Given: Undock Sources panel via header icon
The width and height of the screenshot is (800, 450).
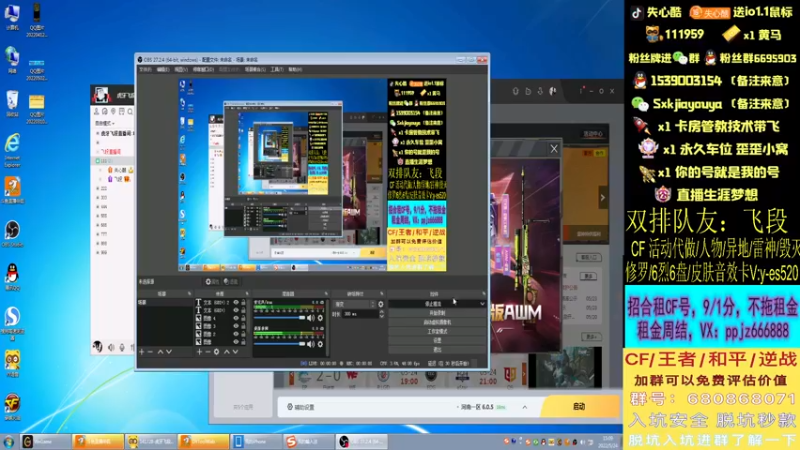Looking at the screenshot, I should point(247,294).
